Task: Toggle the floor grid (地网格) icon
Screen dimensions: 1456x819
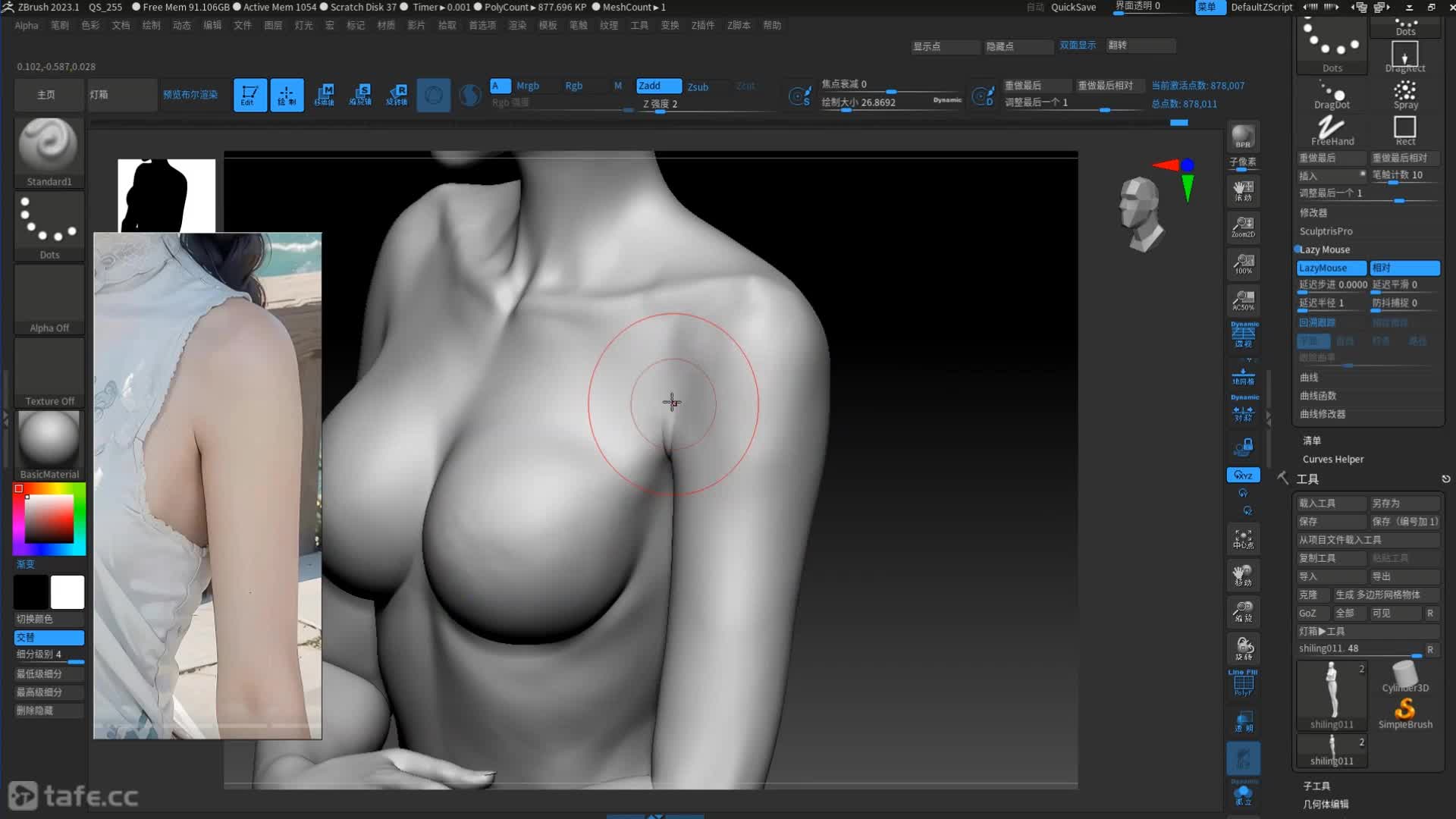Action: (x=1243, y=376)
